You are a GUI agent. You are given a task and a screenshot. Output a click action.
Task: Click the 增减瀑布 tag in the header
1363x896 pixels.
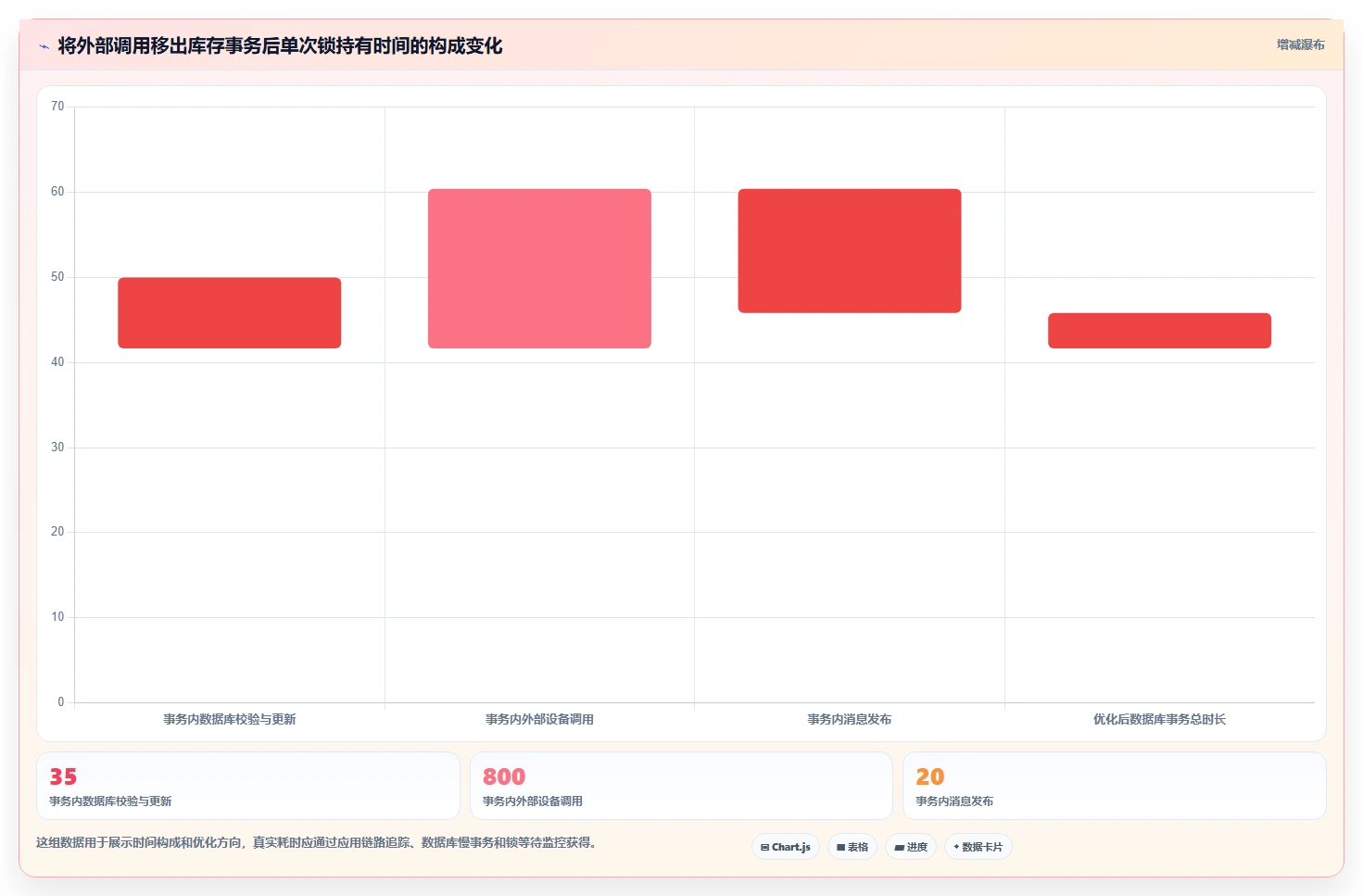1300,44
